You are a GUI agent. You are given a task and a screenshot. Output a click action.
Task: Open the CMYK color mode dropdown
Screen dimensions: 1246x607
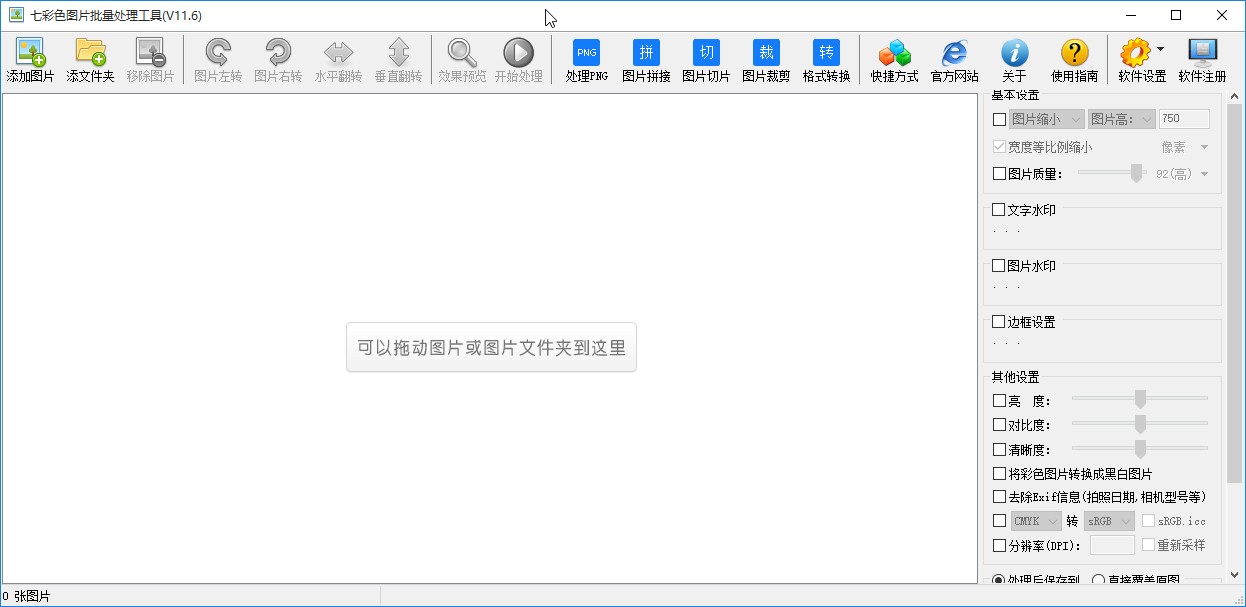point(1035,521)
